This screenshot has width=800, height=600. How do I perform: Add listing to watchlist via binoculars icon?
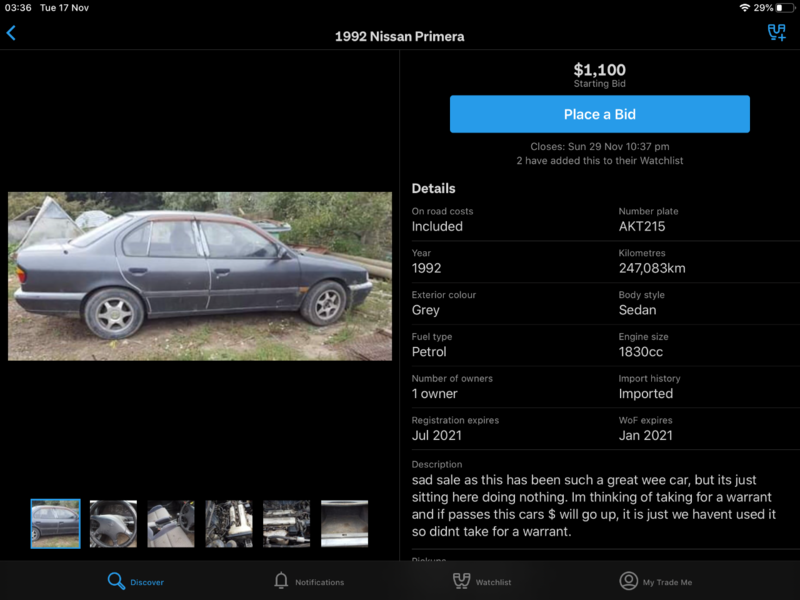777,33
